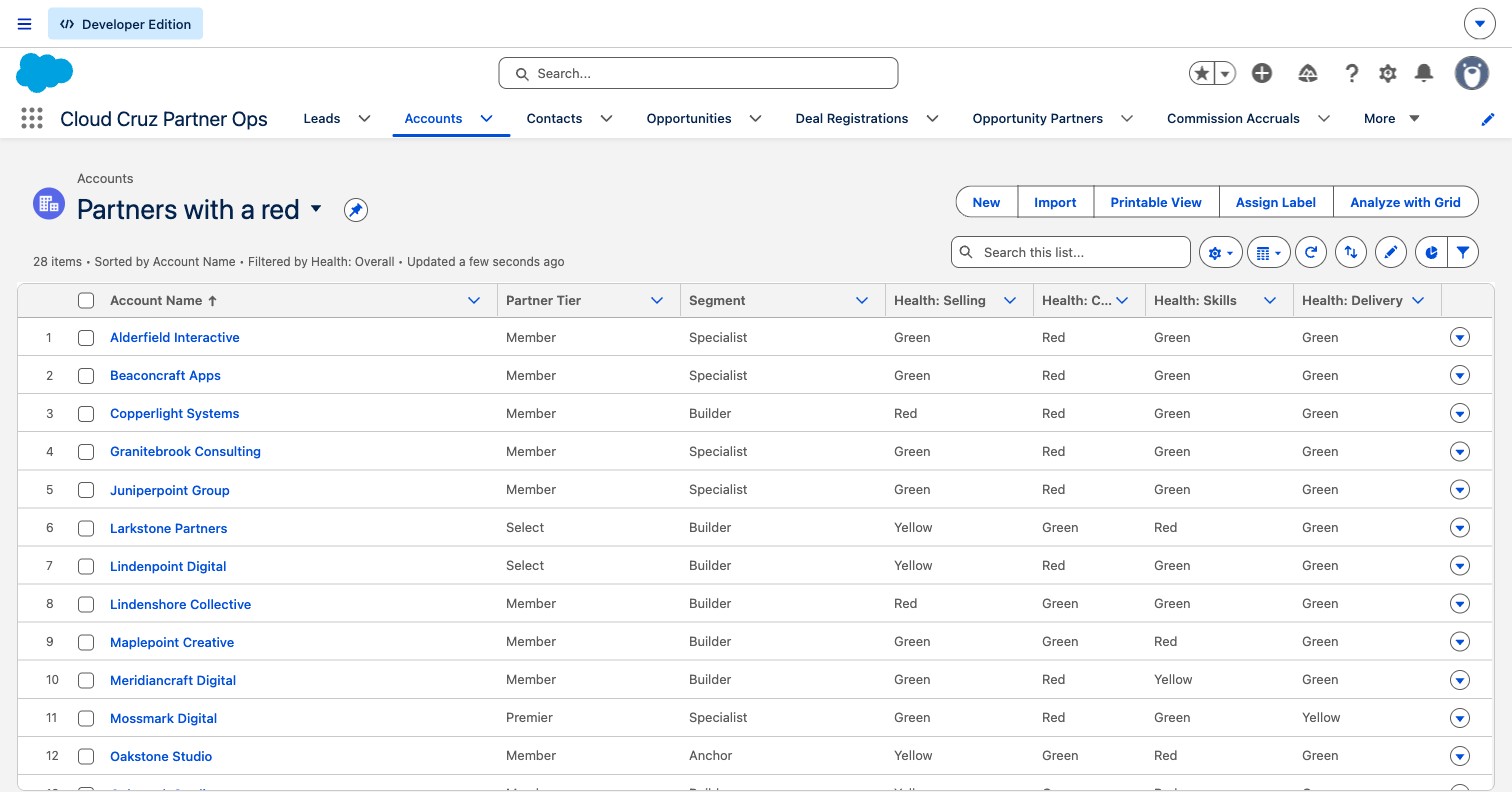Open the hamburger navigation menu
Viewport: 1512px width, 792px height.
25,24
